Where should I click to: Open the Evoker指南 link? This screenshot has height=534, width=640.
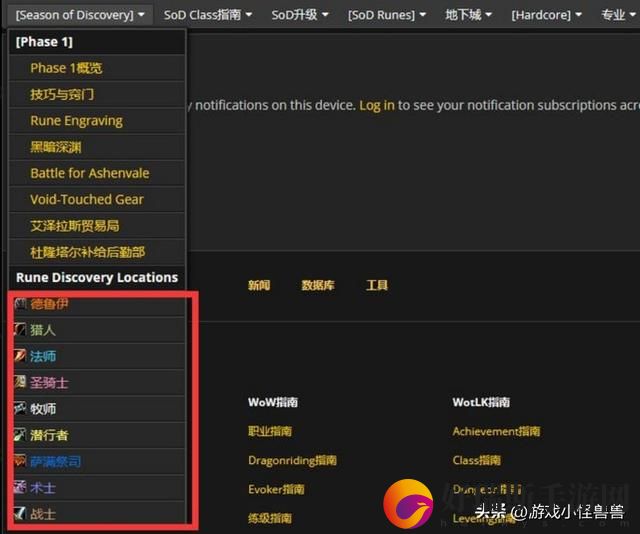click(x=276, y=489)
